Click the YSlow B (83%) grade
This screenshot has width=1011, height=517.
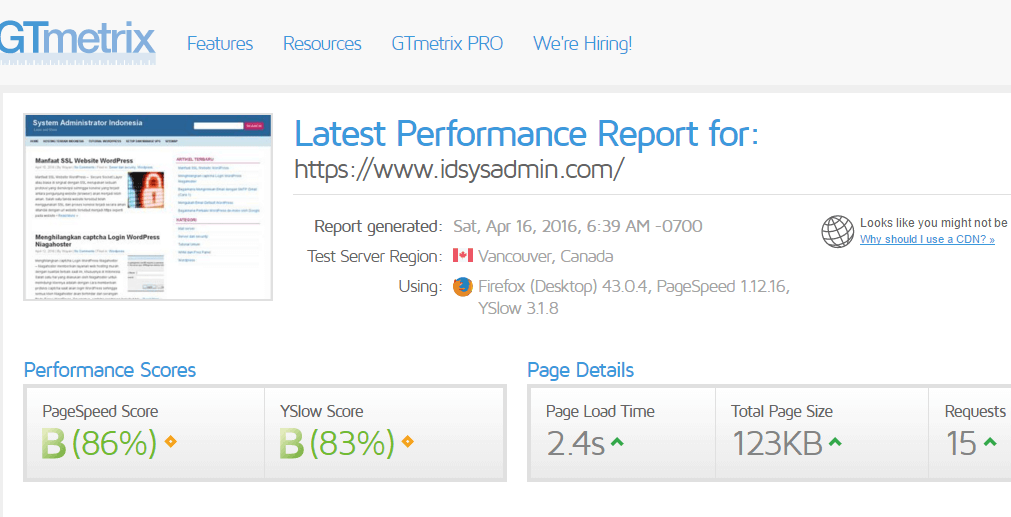(x=337, y=443)
